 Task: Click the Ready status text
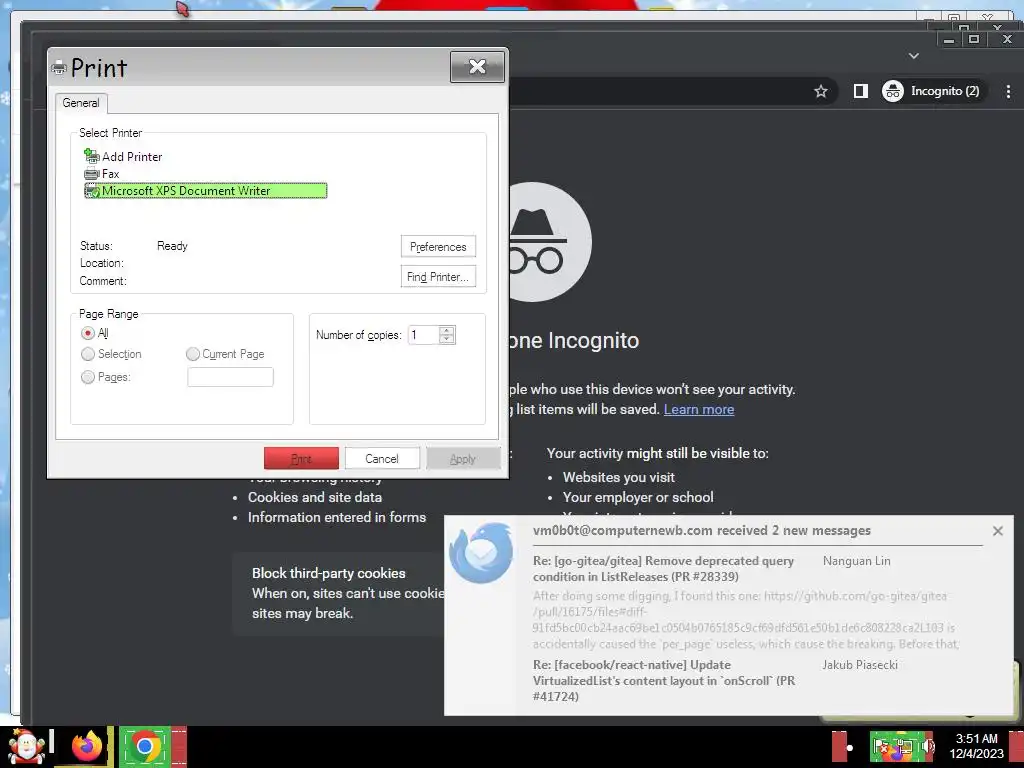(172, 246)
